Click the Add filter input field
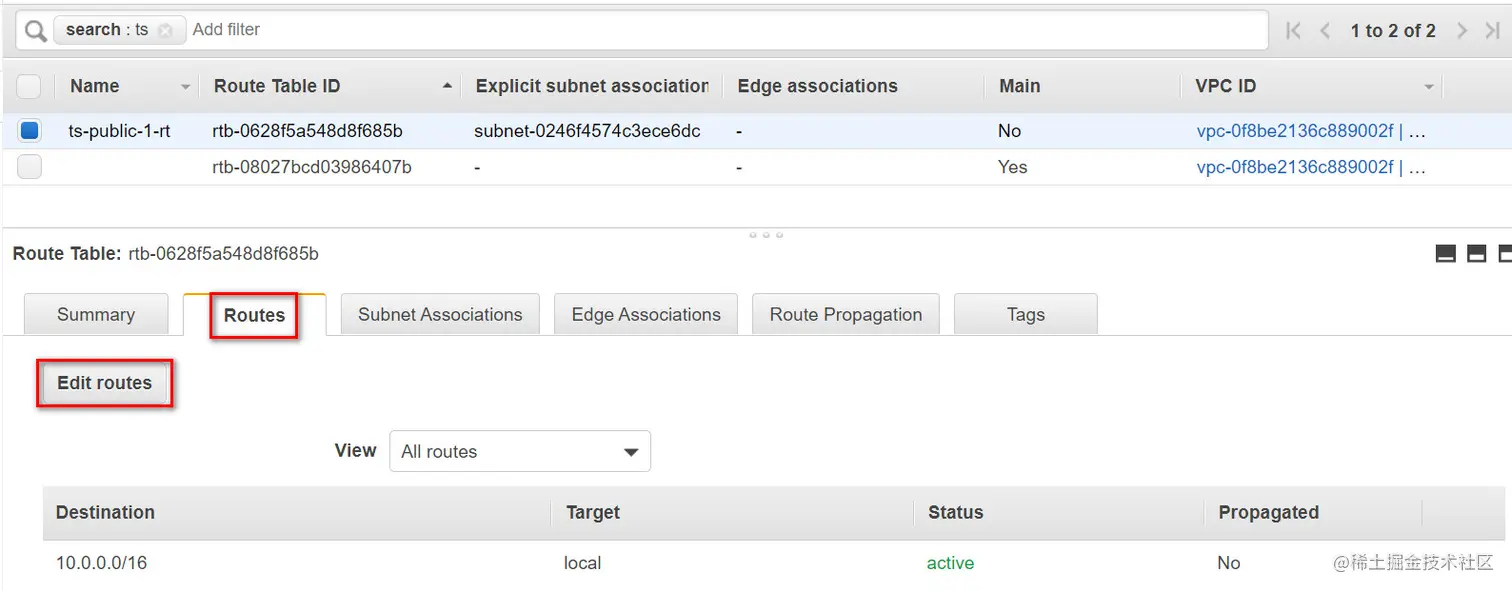This screenshot has height=591, width=1512. (x=726, y=30)
